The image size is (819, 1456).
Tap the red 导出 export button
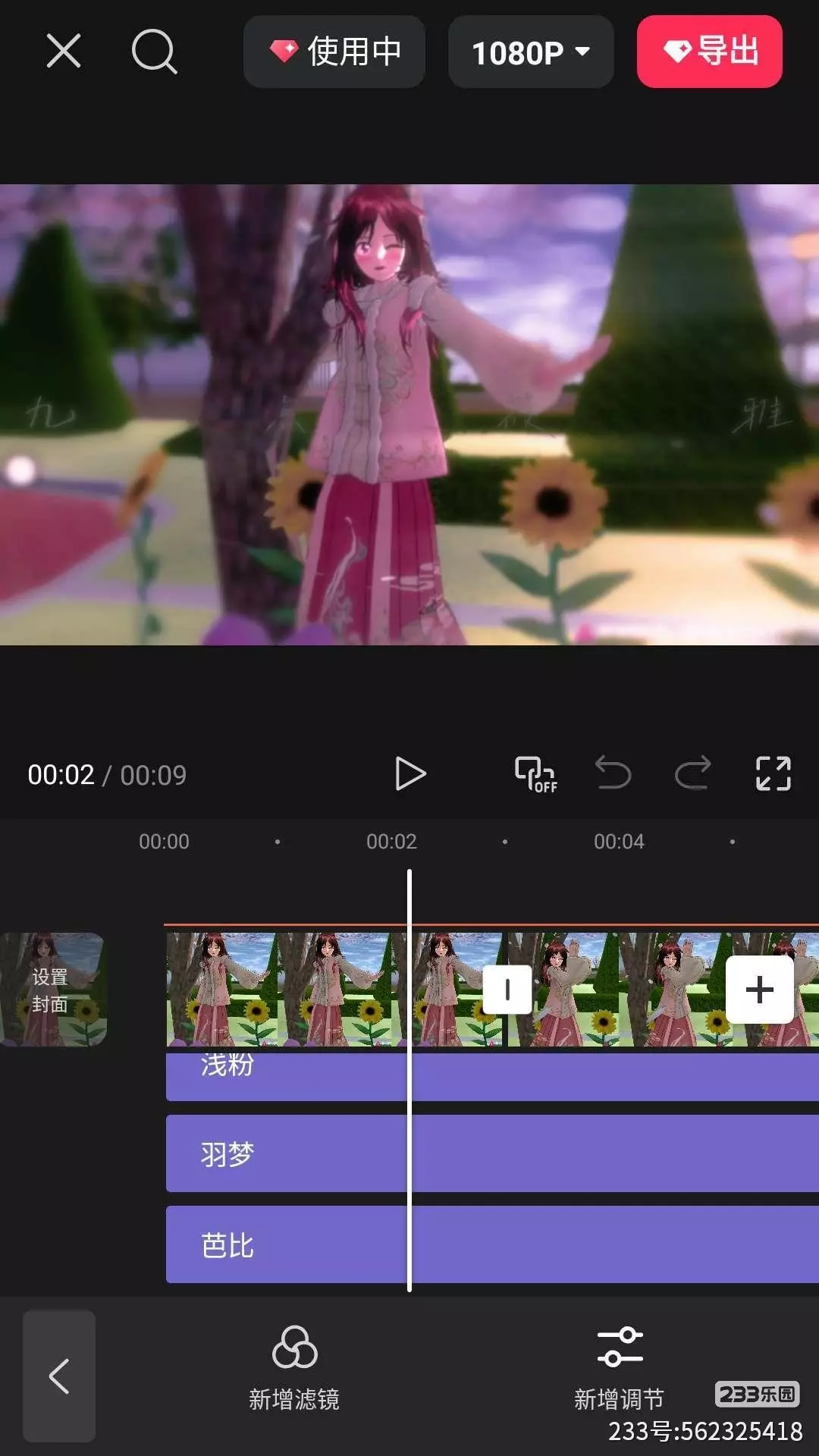(x=710, y=52)
